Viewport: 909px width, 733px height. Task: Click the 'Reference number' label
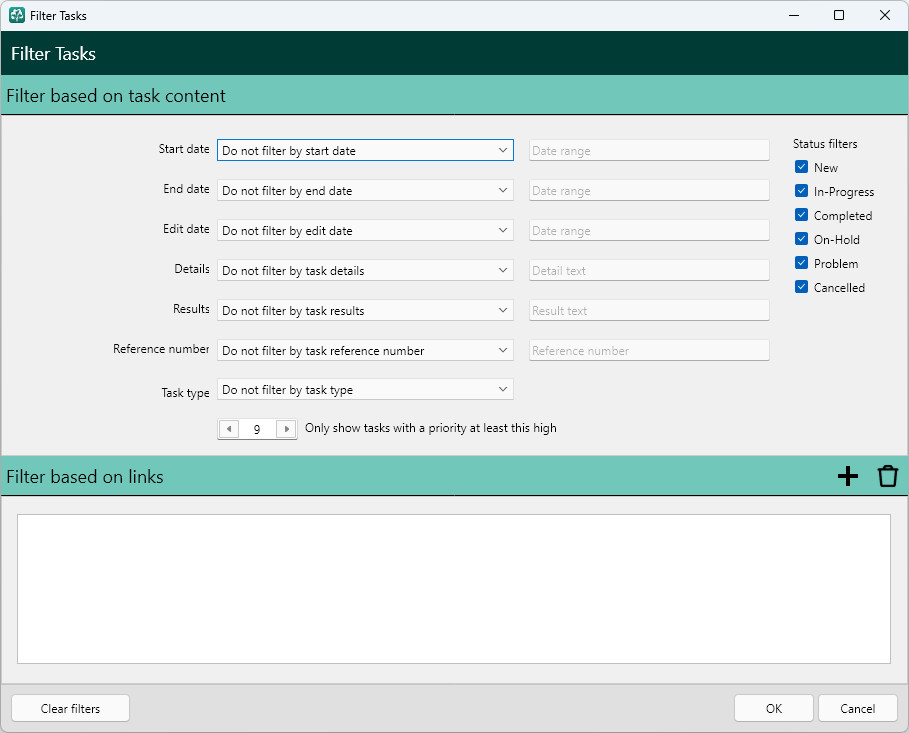(161, 349)
